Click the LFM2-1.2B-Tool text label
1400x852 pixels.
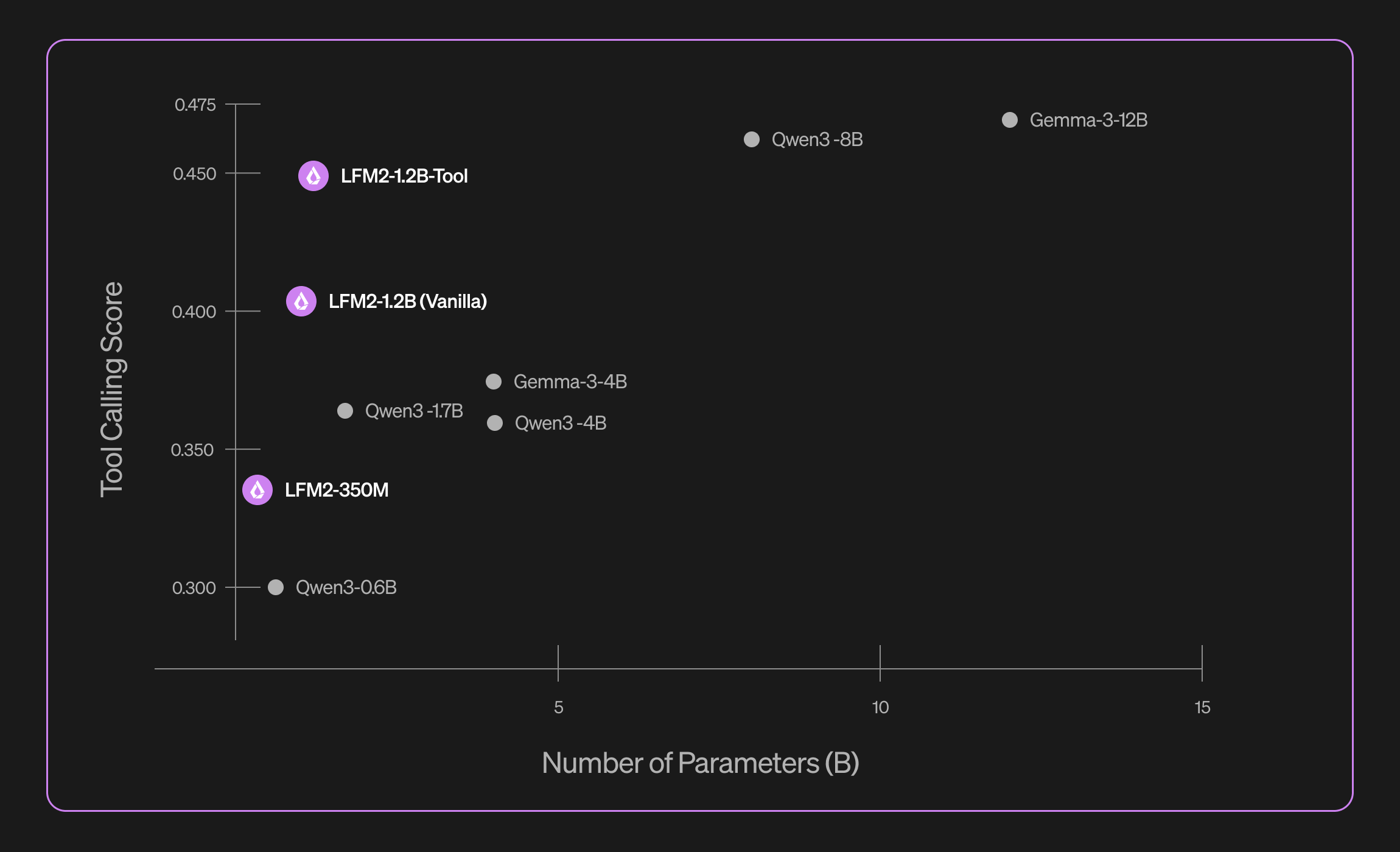click(x=404, y=176)
